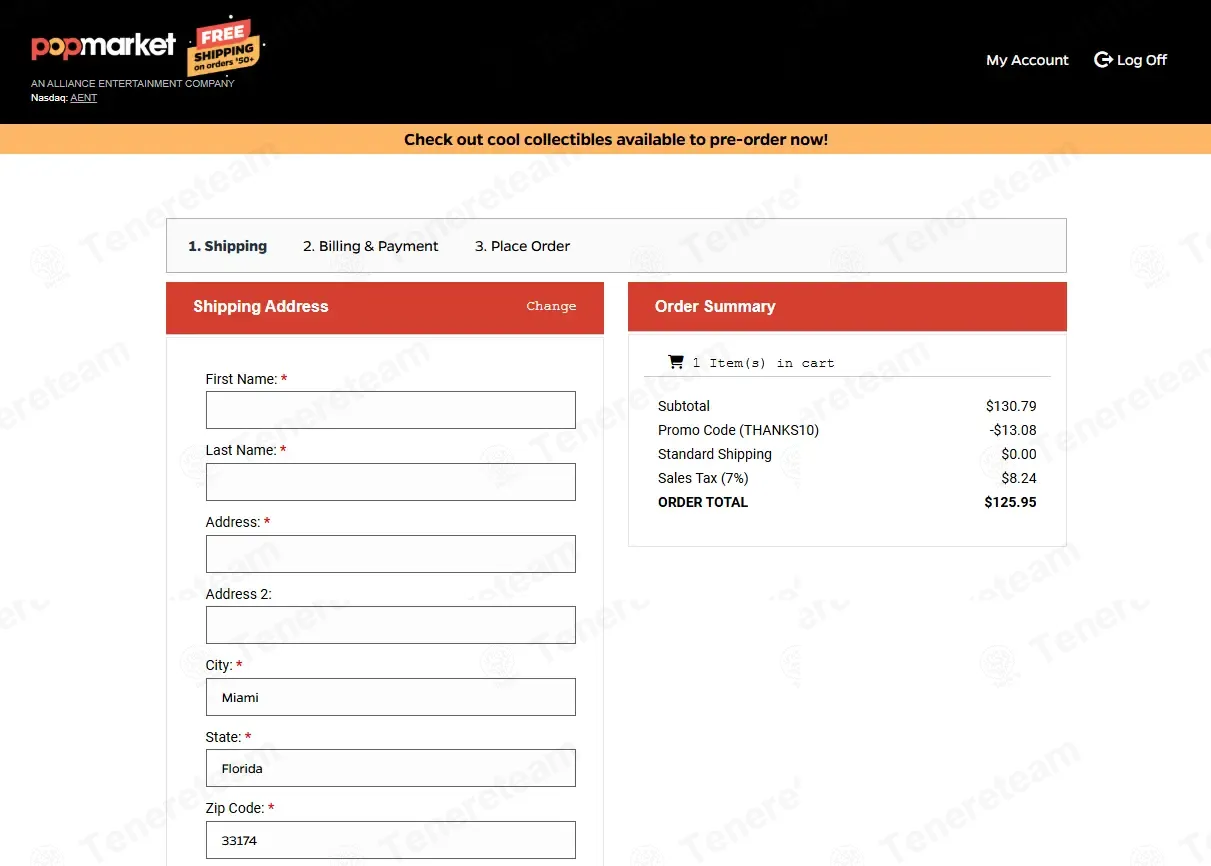Image resolution: width=1211 pixels, height=866 pixels.
Task: Click the shopping cart icon in Order Summary
Action: coord(676,362)
